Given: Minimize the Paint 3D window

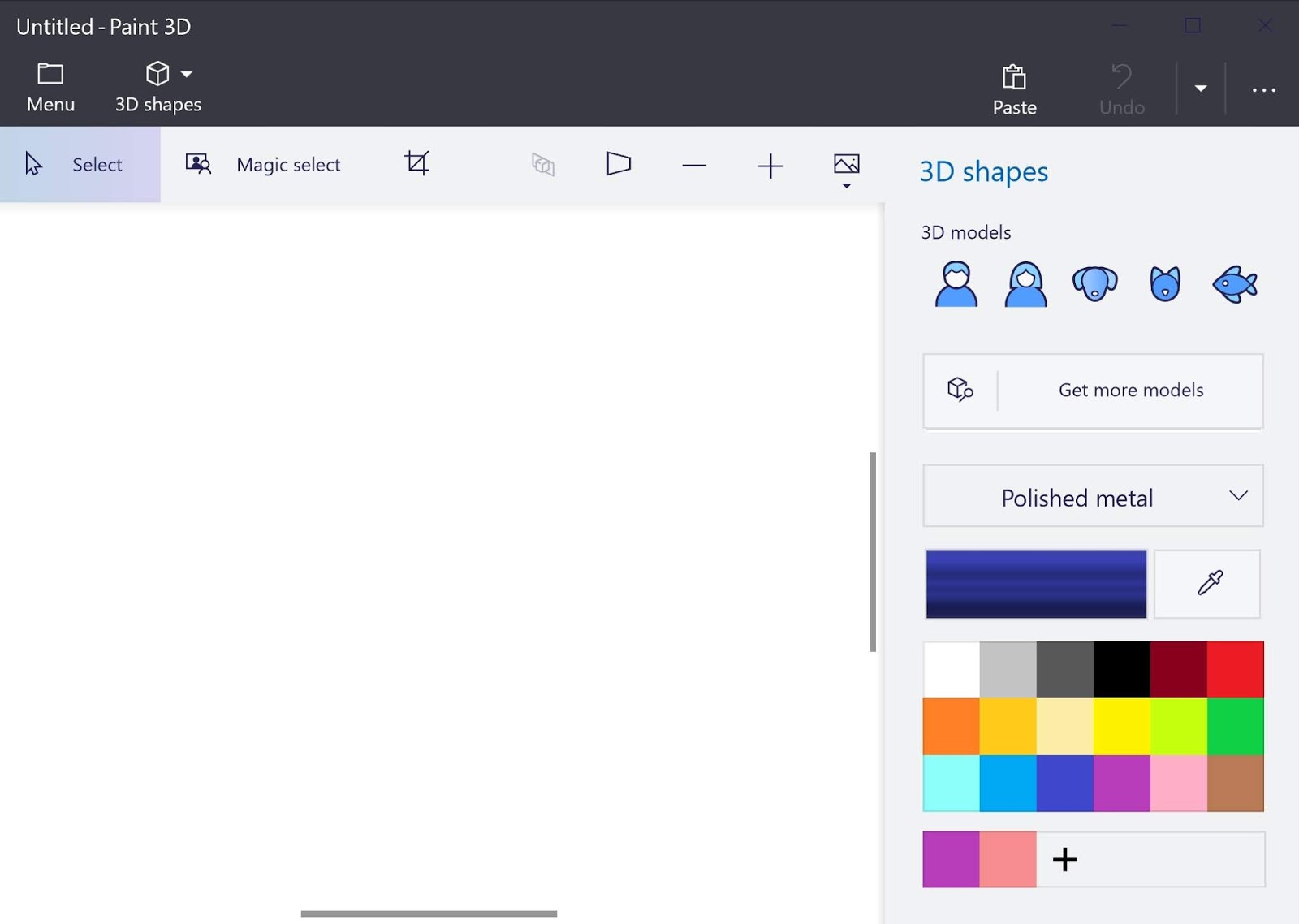Looking at the screenshot, I should (1120, 26).
